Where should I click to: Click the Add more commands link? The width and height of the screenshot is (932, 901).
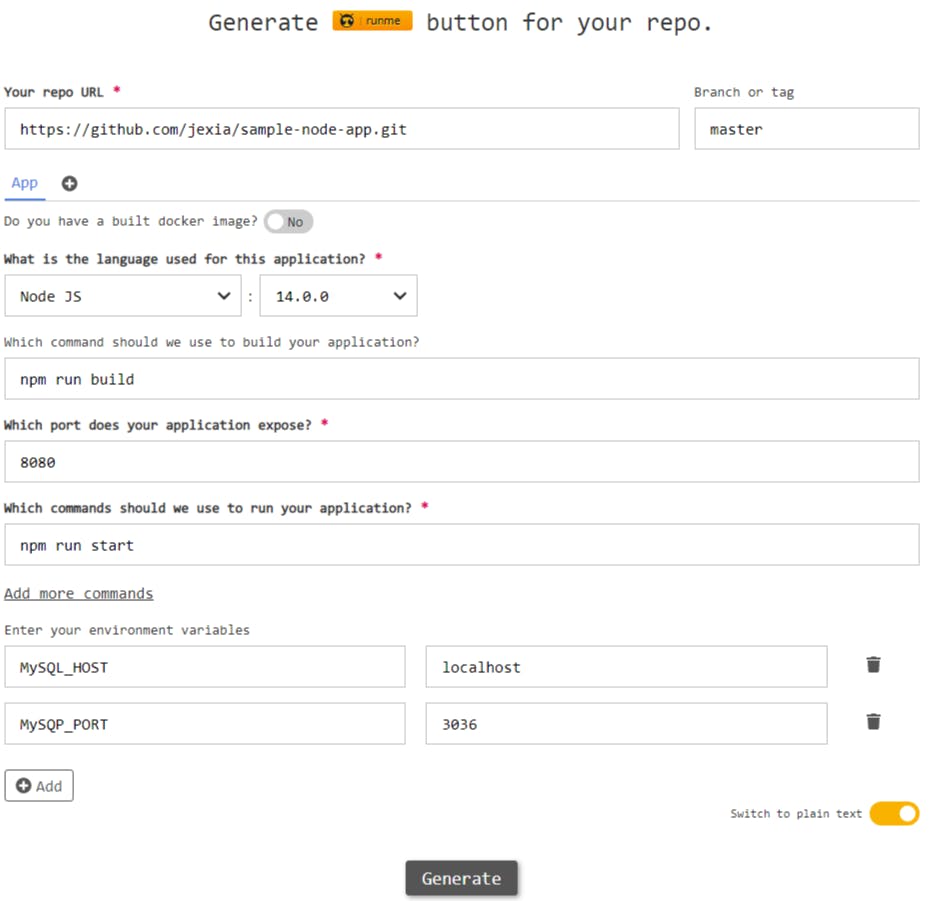78,594
